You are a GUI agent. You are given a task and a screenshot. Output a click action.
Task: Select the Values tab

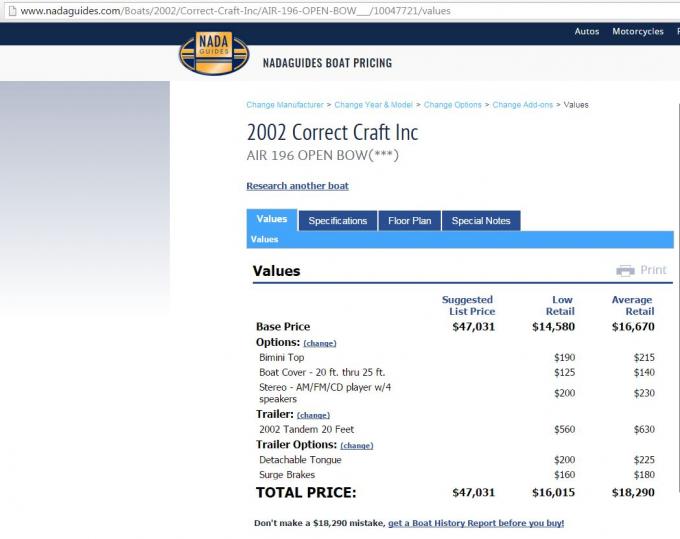coord(271,219)
